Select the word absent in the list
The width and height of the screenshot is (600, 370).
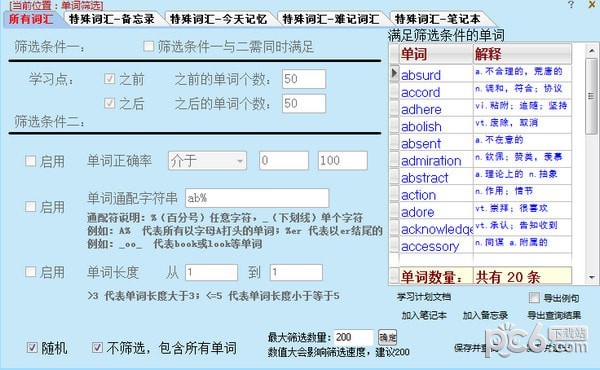pos(436,142)
